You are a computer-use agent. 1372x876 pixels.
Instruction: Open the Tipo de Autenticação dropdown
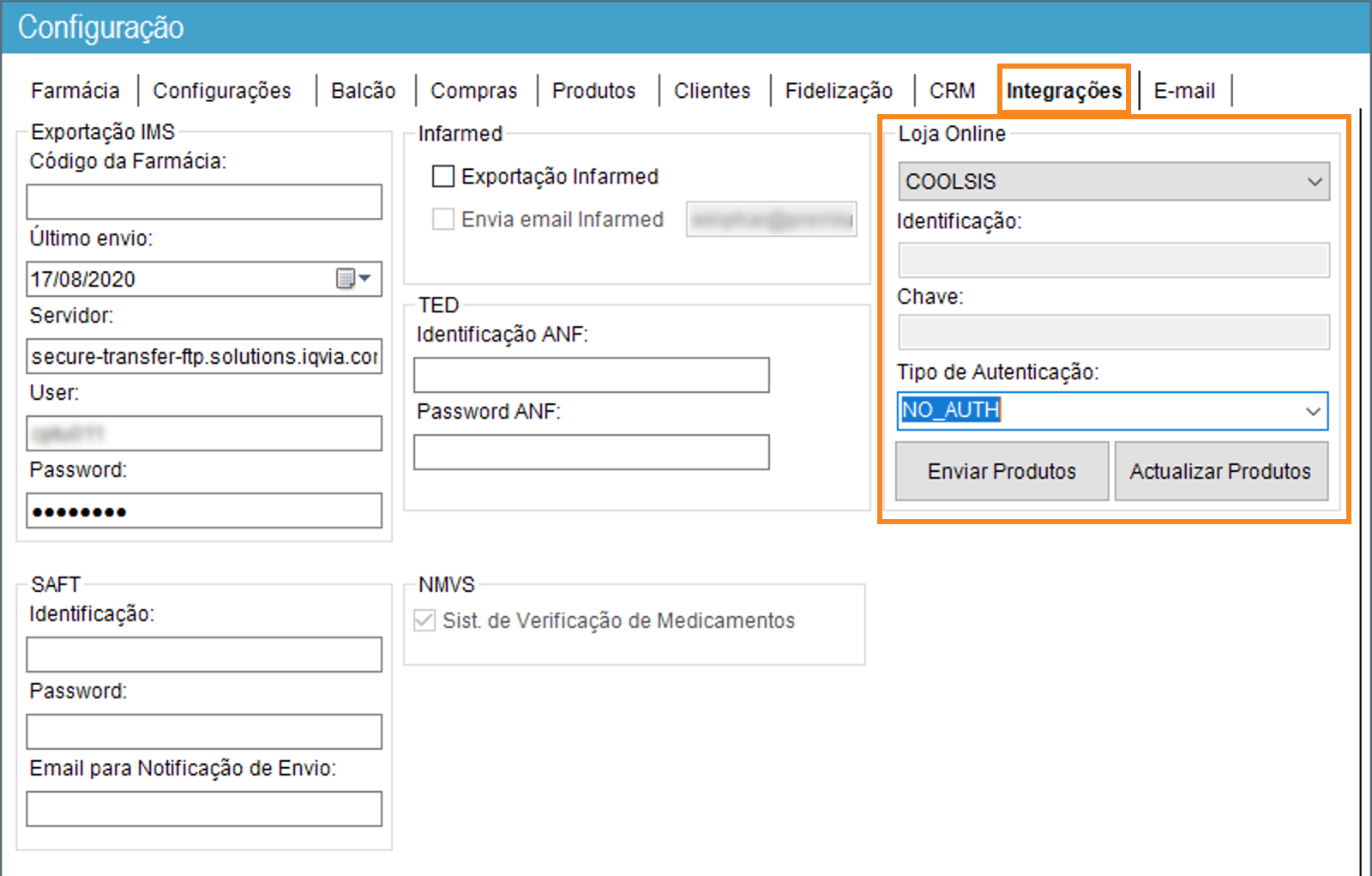click(1312, 411)
